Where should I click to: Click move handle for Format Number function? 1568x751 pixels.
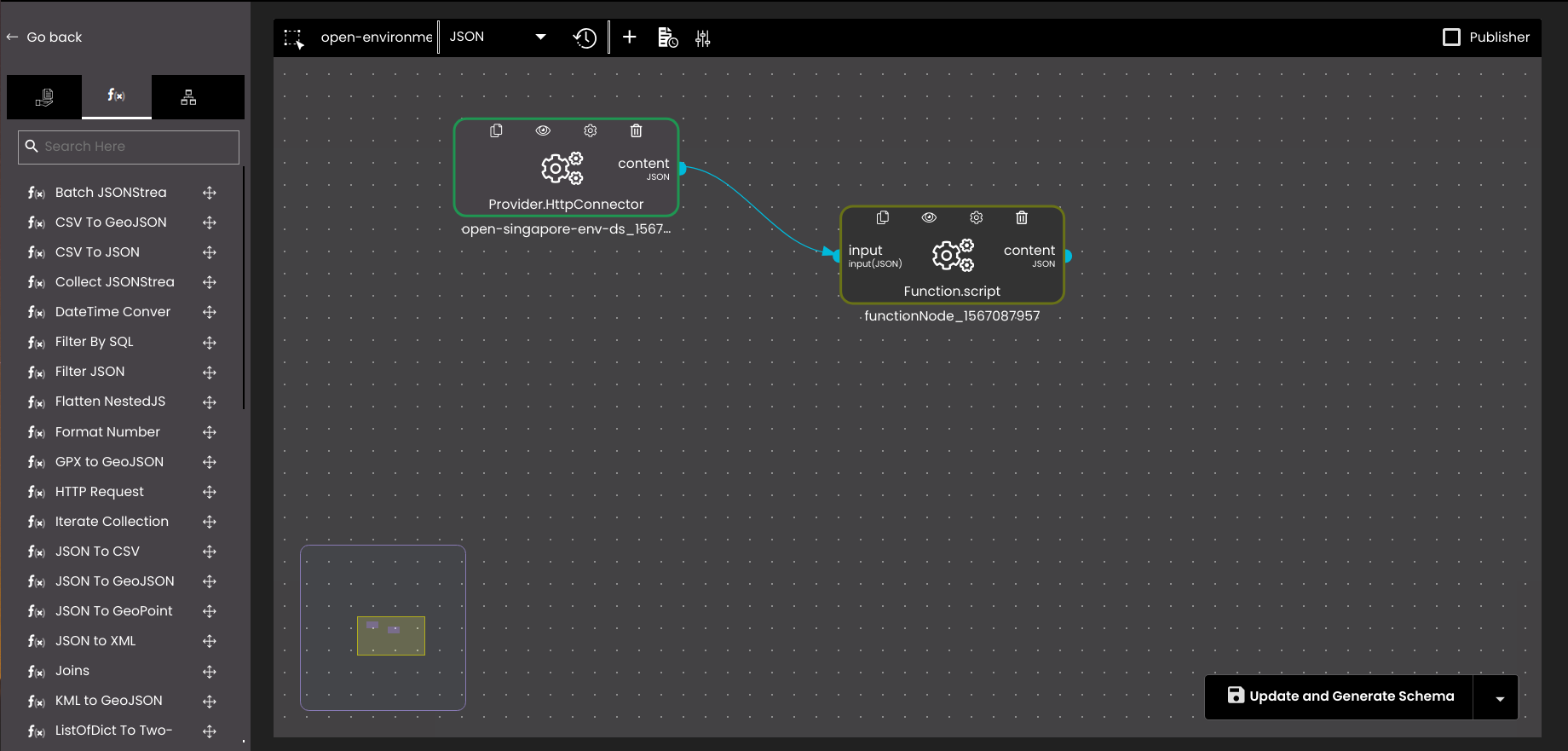point(210,432)
